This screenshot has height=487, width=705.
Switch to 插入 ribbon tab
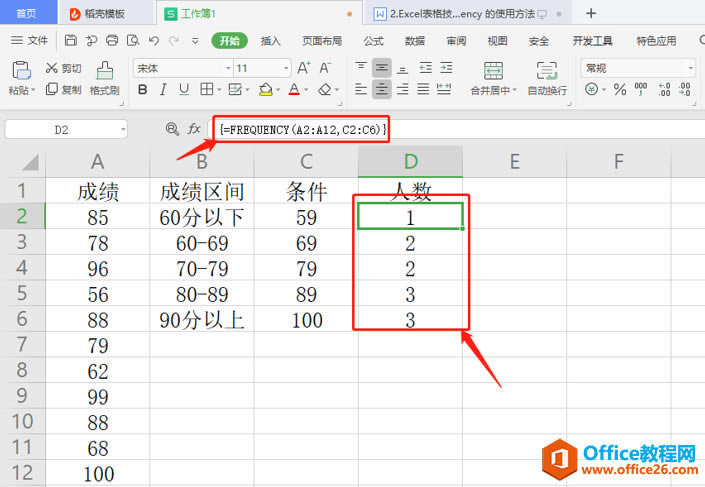coord(271,41)
